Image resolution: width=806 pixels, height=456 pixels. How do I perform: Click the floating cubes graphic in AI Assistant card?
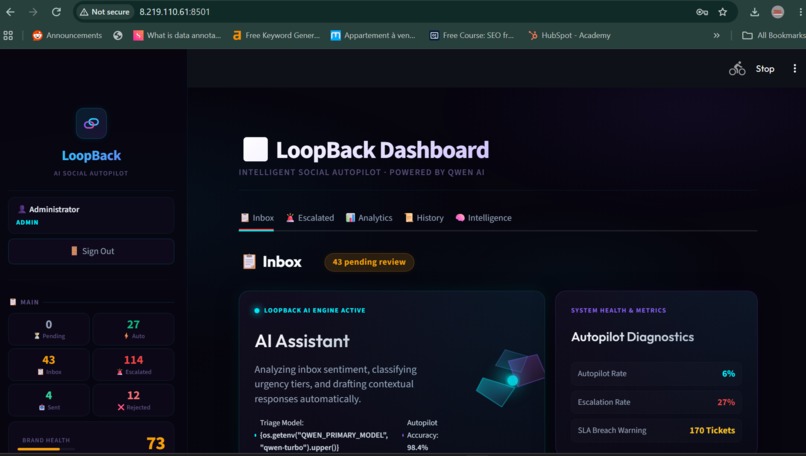510,377
